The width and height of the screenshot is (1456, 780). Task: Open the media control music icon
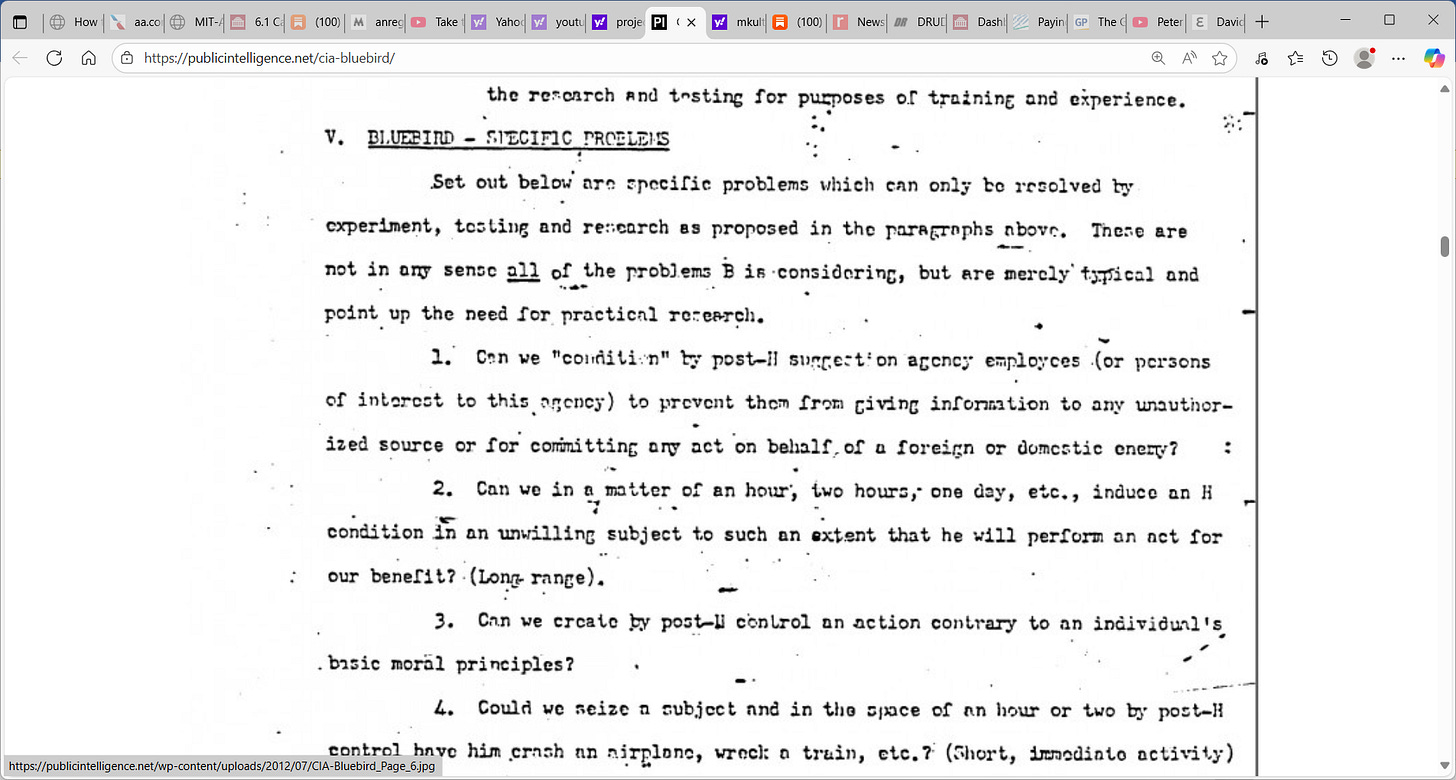(x=1262, y=58)
